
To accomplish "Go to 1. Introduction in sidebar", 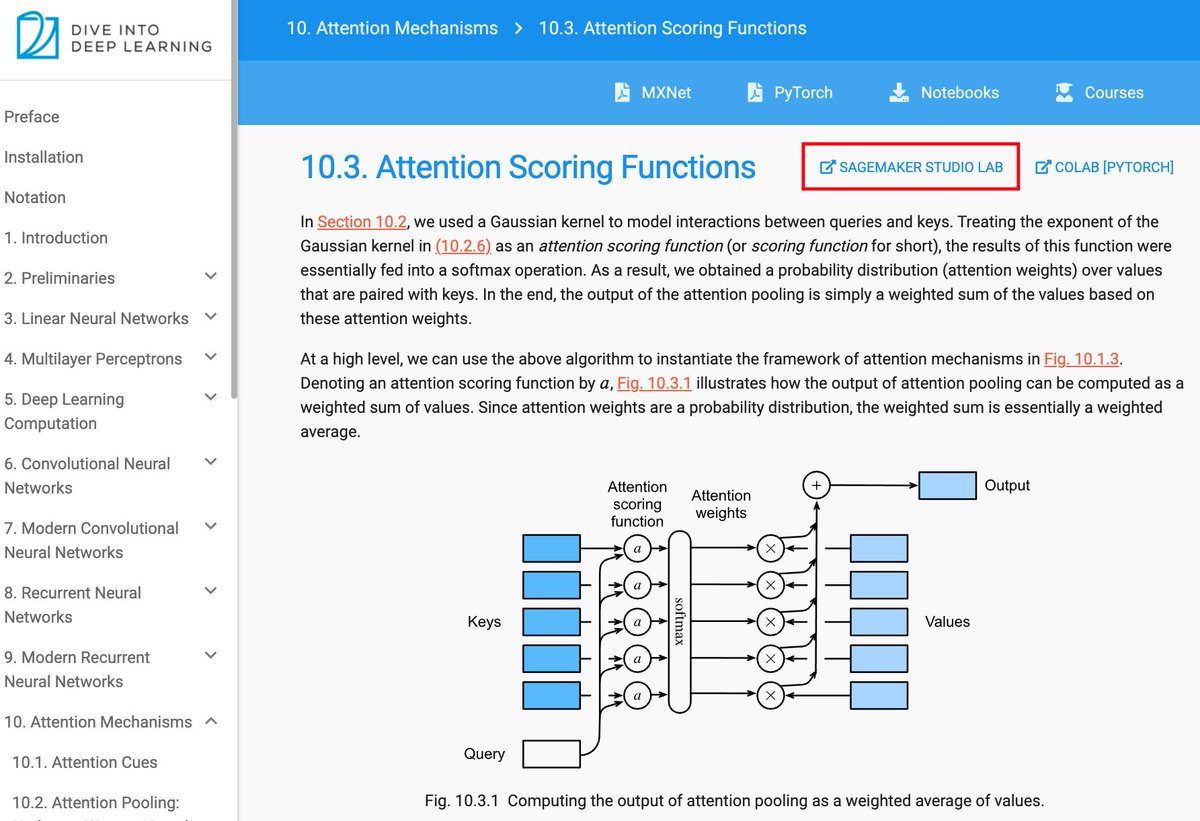I will 55,237.
